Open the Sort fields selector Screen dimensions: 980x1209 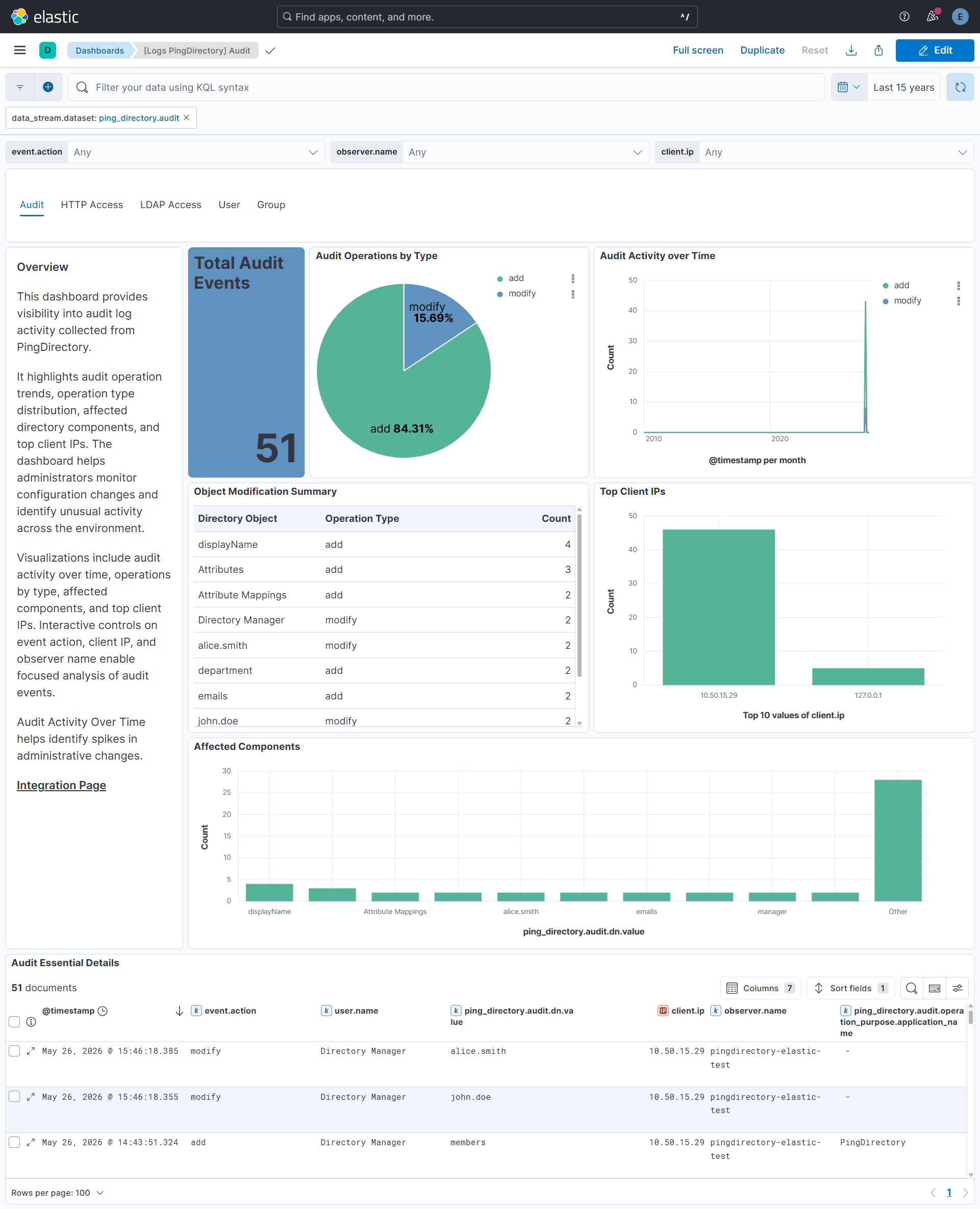pyautogui.click(x=850, y=988)
